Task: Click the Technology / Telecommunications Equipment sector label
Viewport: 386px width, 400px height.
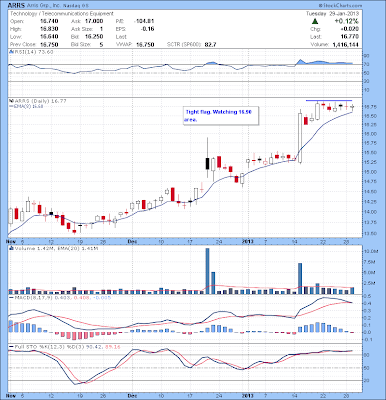Action: click(x=62, y=14)
